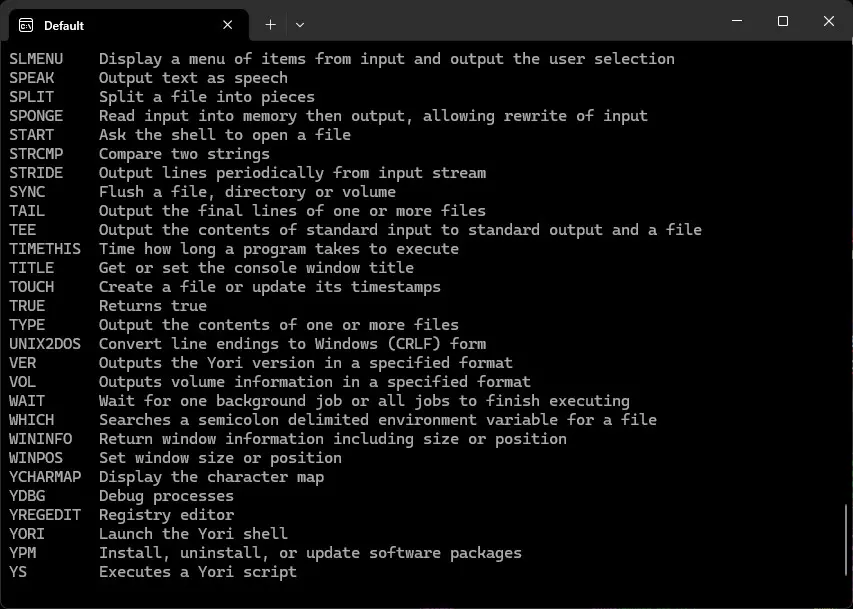Minimize the terminal window
This screenshot has width=853, height=609.
[x=736, y=20]
